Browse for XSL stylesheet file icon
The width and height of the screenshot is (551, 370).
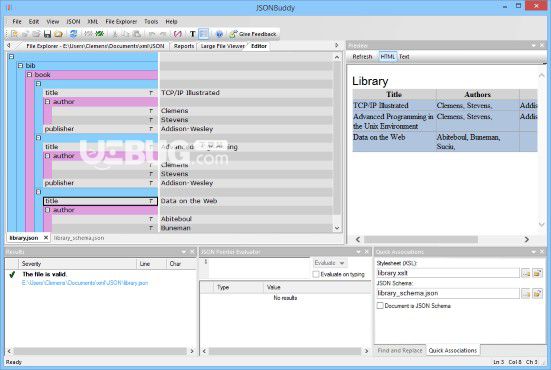526,273
